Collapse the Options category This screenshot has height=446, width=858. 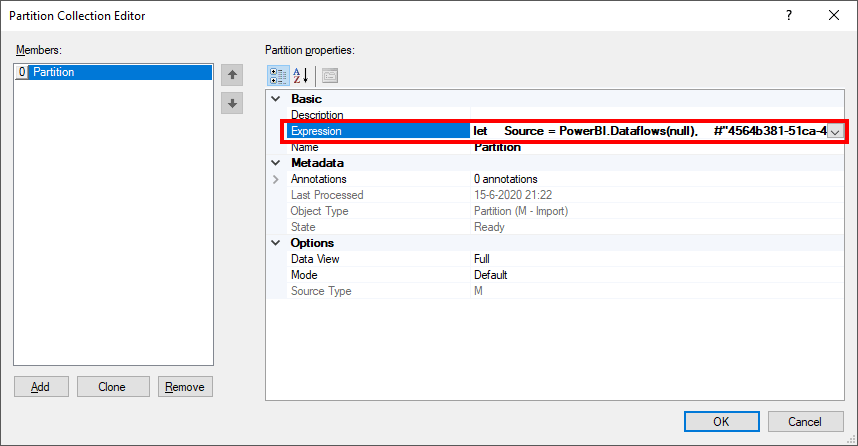[x=277, y=243]
